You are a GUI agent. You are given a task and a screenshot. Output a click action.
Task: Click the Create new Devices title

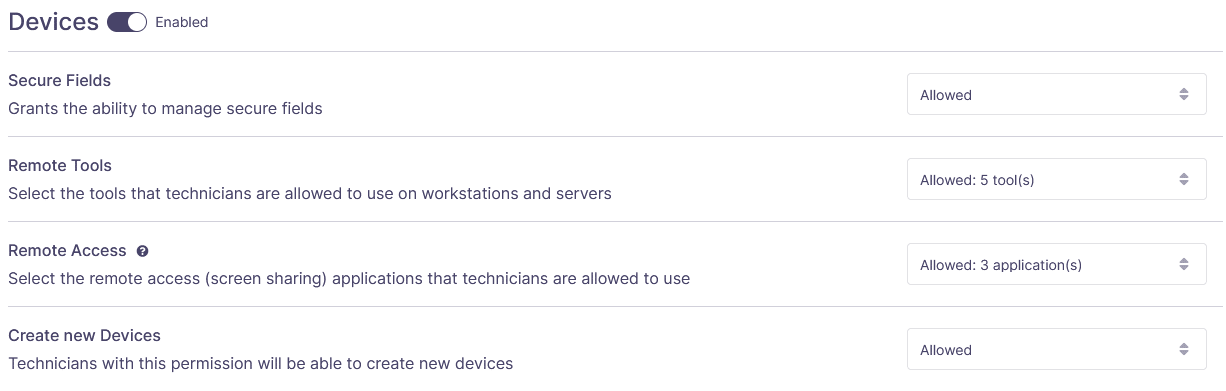pos(84,335)
